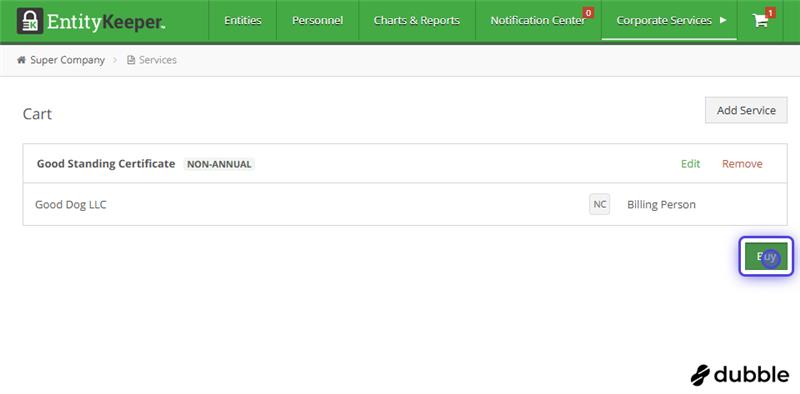800x394 pixels.
Task: Open the Notification Center
Action: coord(538,20)
